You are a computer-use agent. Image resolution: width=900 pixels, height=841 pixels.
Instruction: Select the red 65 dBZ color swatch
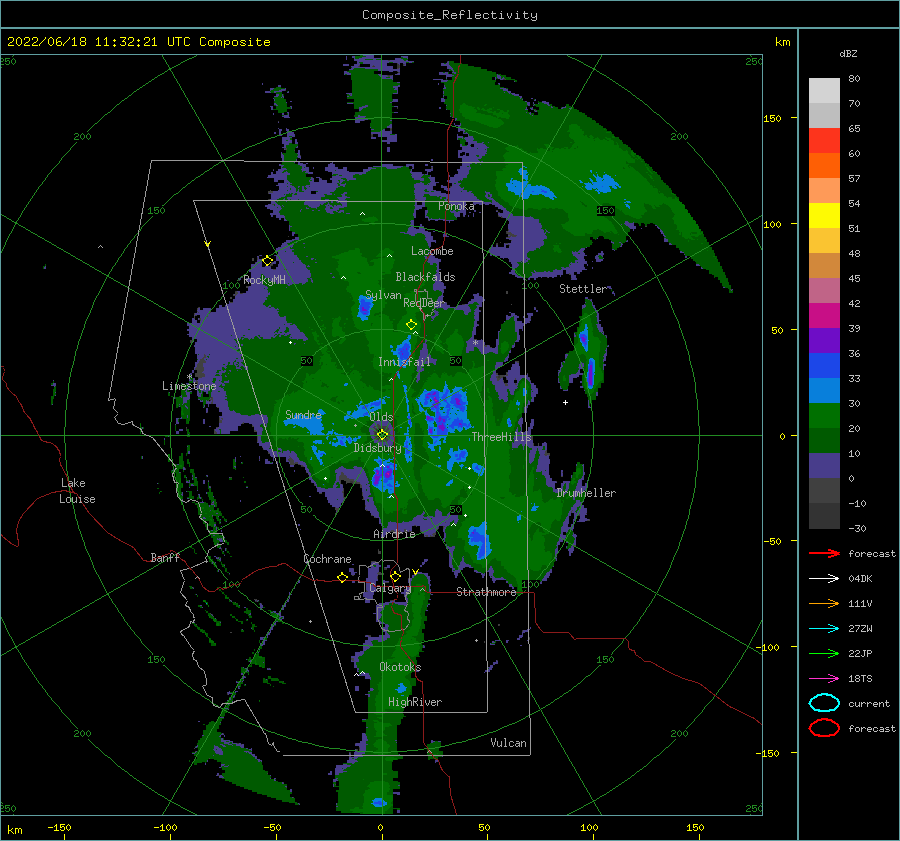point(824,140)
